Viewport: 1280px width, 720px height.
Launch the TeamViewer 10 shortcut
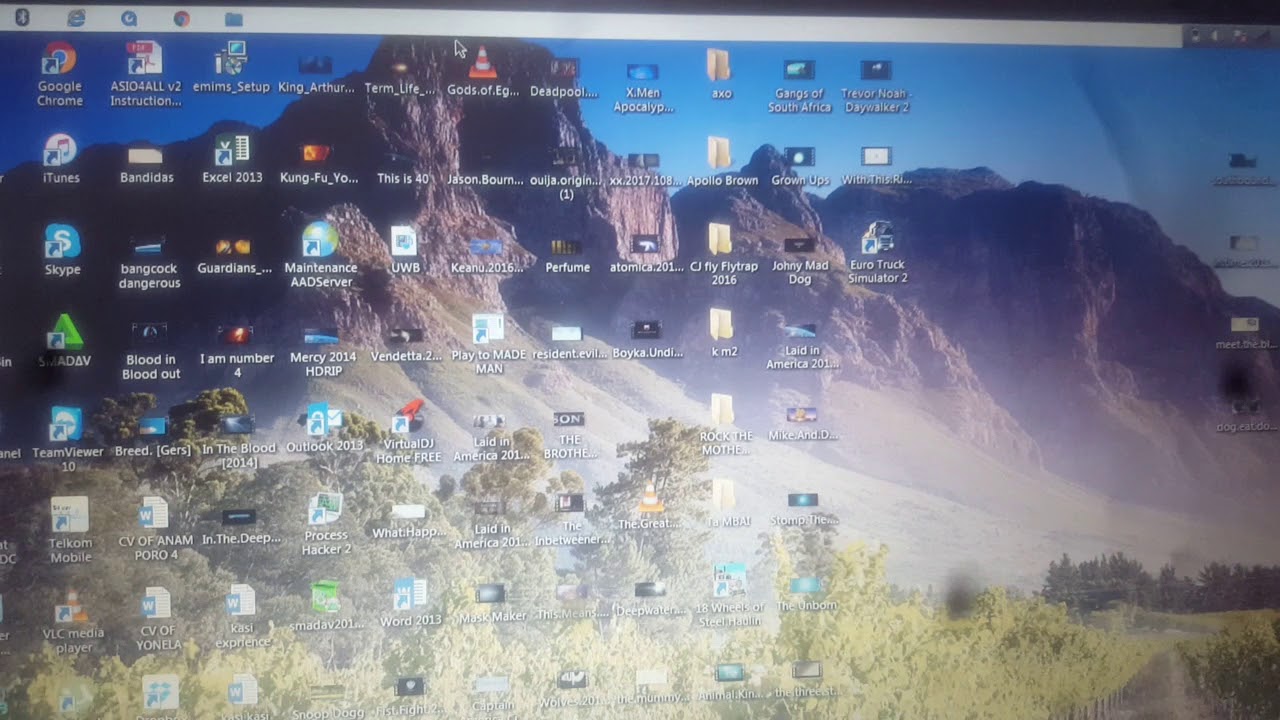tap(67, 439)
